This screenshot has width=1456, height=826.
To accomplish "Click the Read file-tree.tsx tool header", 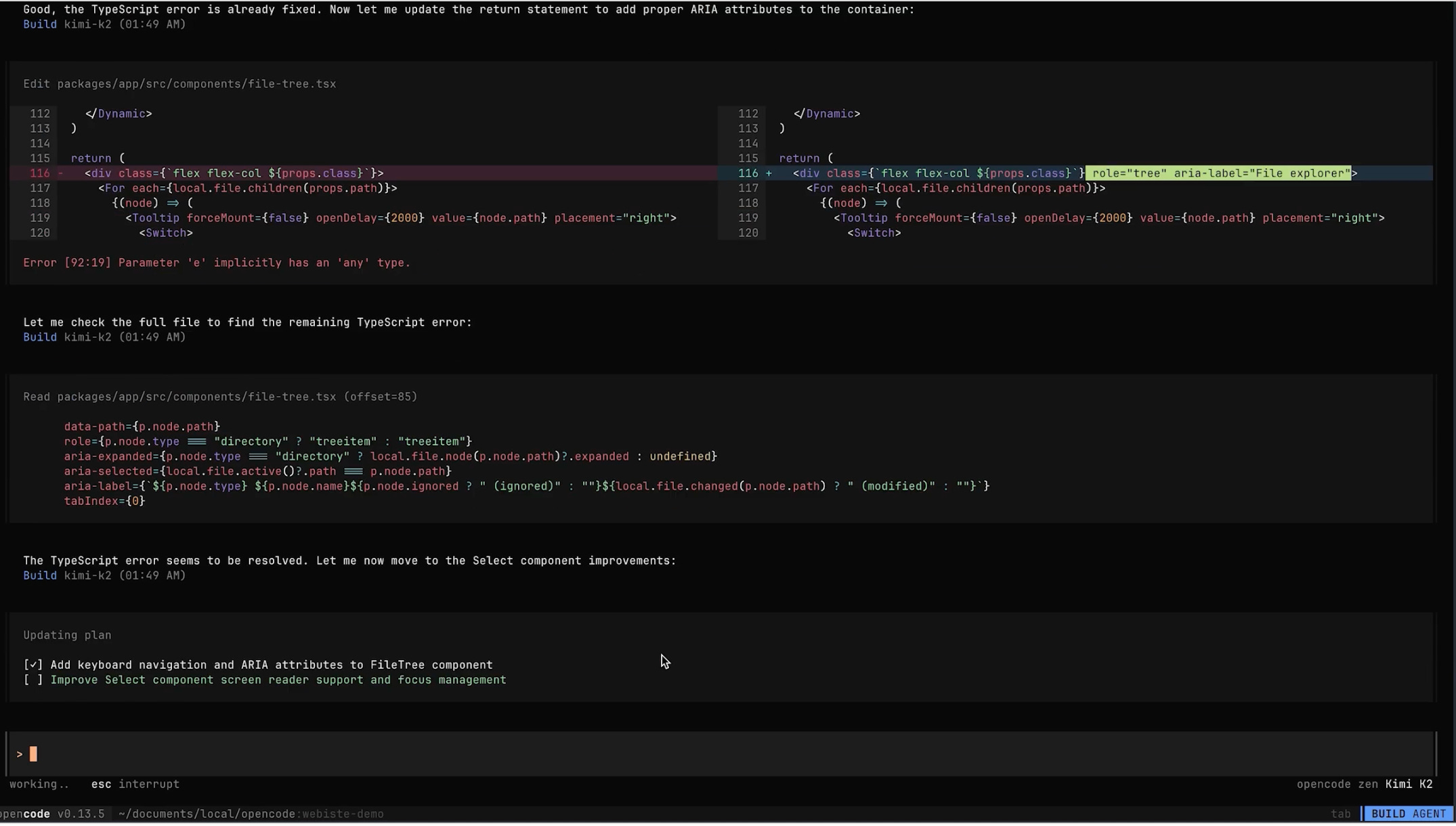I will pos(220,397).
